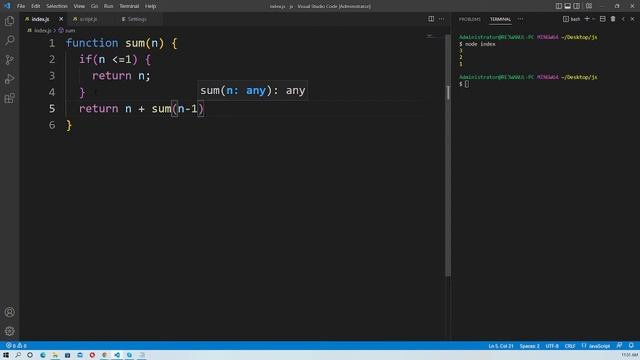Kill the terminal with trash icon
The width and height of the screenshot is (640, 360).
pyautogui.click(x=613, y=19)
